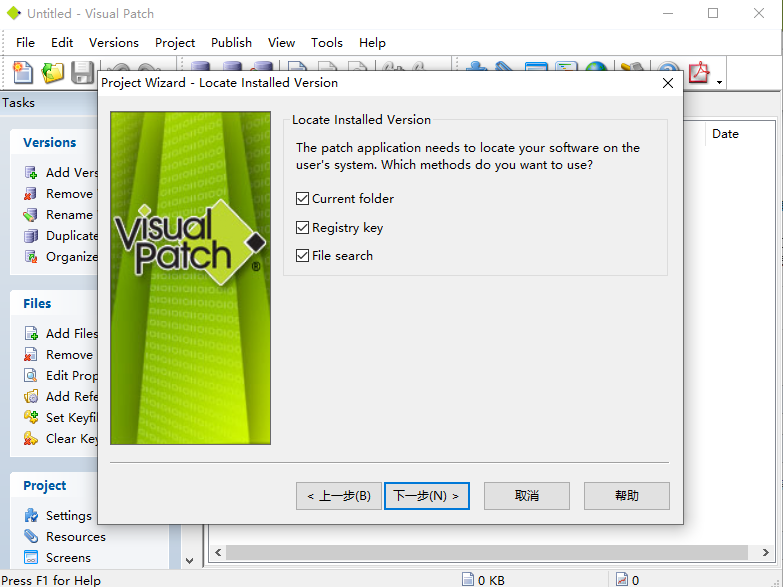Open the Versions menu
The image size is (783, 587).
pyautogui.click(x=114, y=43)
